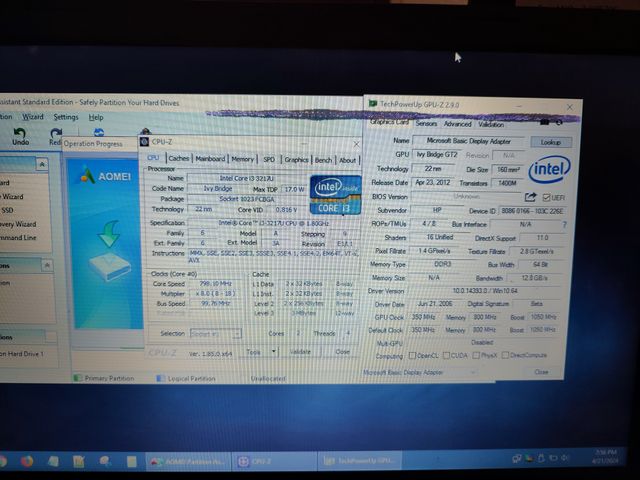Open the GPU-Z adapter selection dropdown
Screen dimensions: 640x480
pos(419,372)
